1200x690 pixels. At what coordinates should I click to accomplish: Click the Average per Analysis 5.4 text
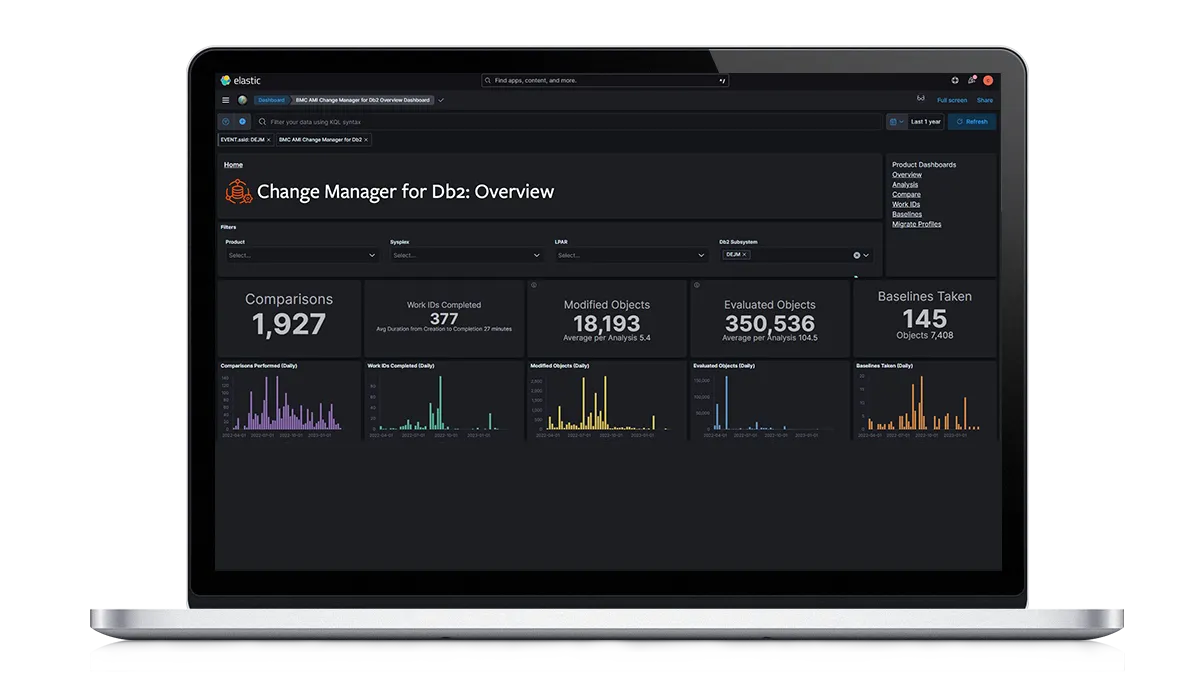click(x=607, y=338)
